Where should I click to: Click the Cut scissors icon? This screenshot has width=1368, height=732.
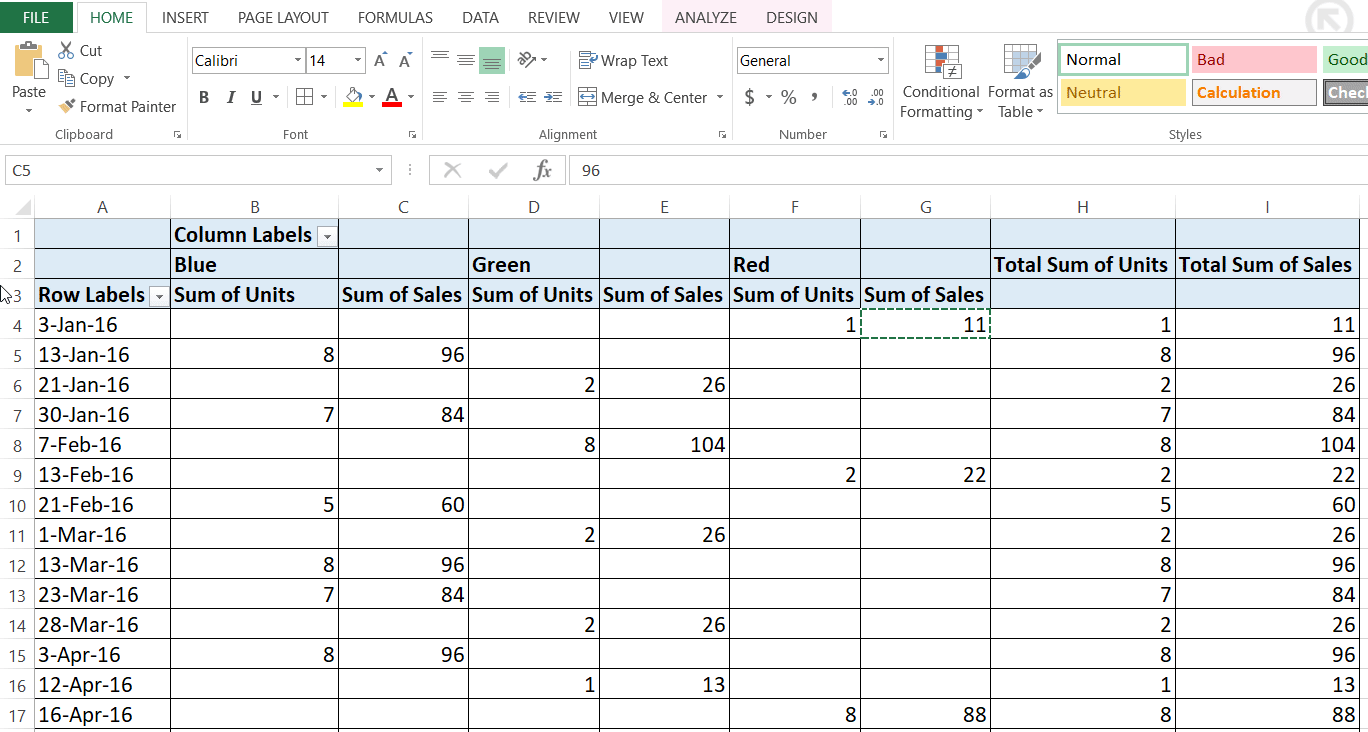(x=66, y=50)
